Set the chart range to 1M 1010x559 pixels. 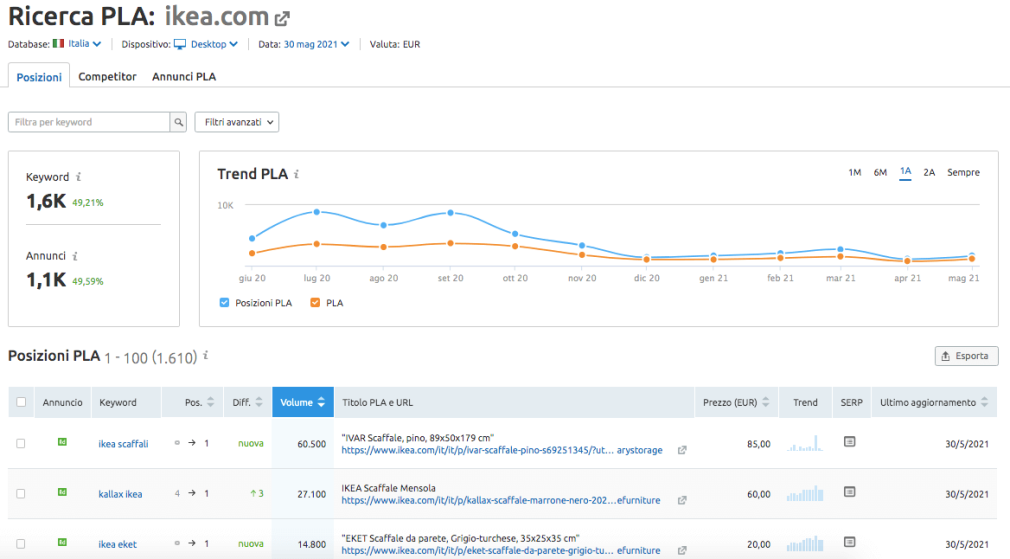[x=855, y=173]
